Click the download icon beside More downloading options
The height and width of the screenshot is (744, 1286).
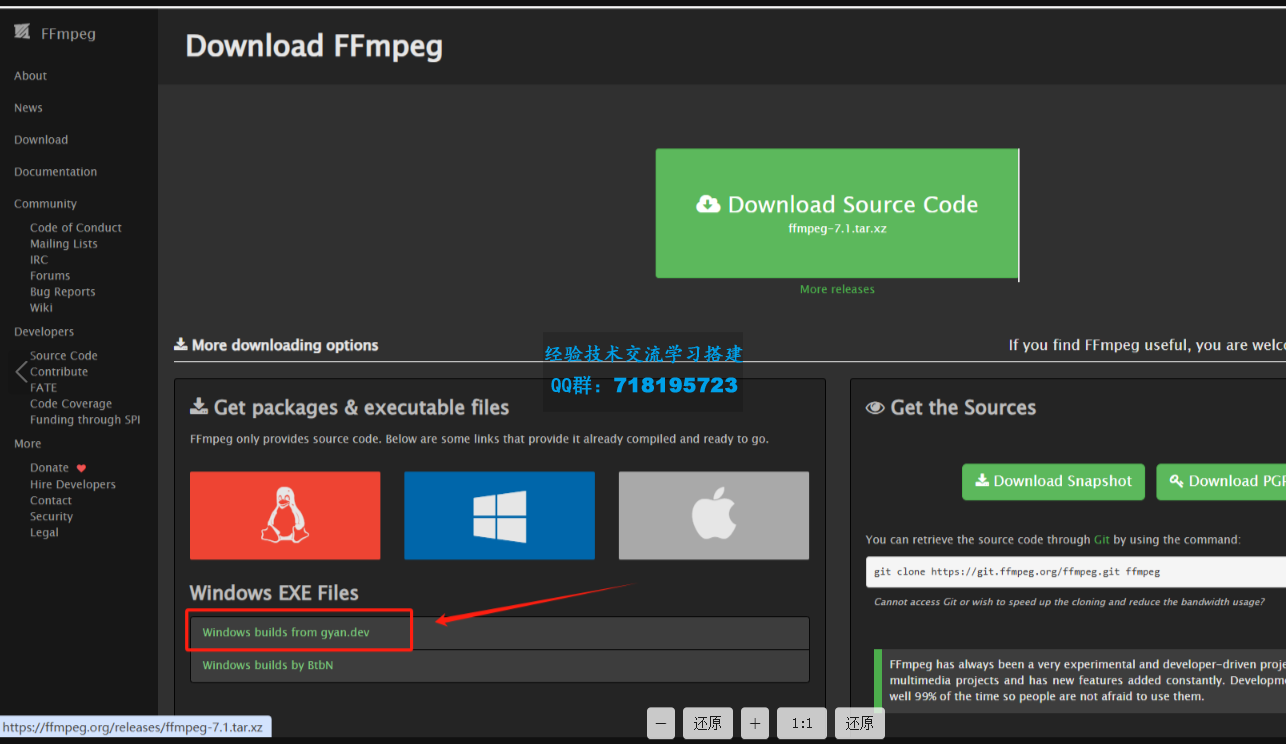click(181, 345)
